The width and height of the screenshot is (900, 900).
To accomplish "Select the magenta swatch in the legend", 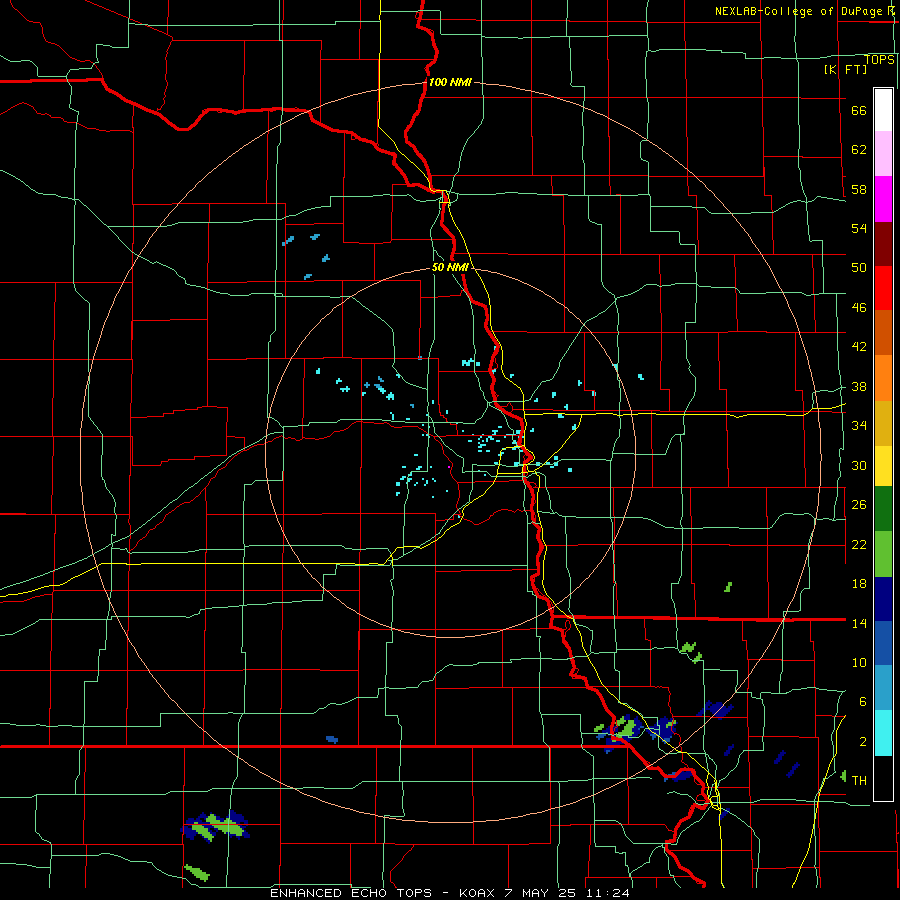I will coord(883,199).
